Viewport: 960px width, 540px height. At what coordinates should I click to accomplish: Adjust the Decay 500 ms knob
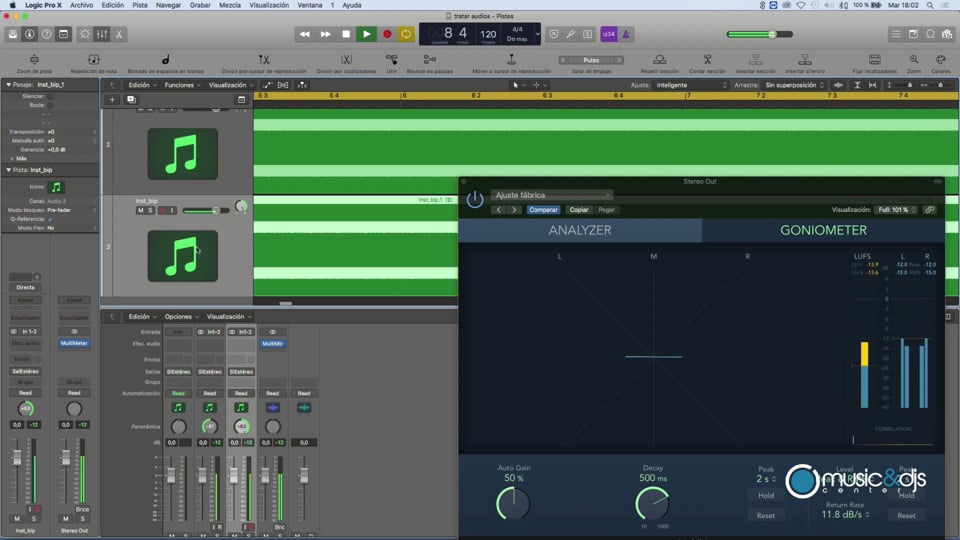[x=652, y=503]
